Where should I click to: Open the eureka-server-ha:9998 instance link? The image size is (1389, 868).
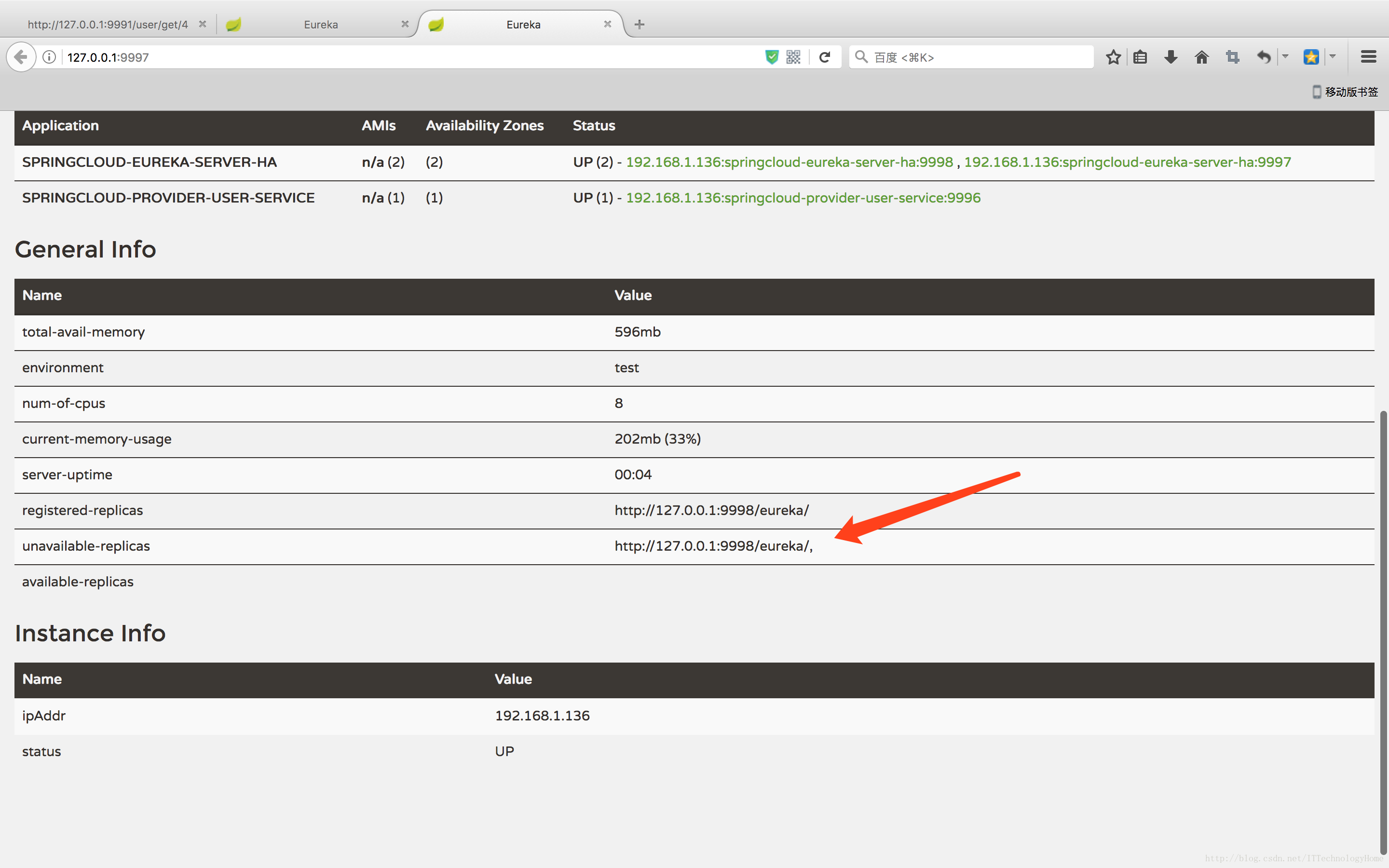[789, 163]
